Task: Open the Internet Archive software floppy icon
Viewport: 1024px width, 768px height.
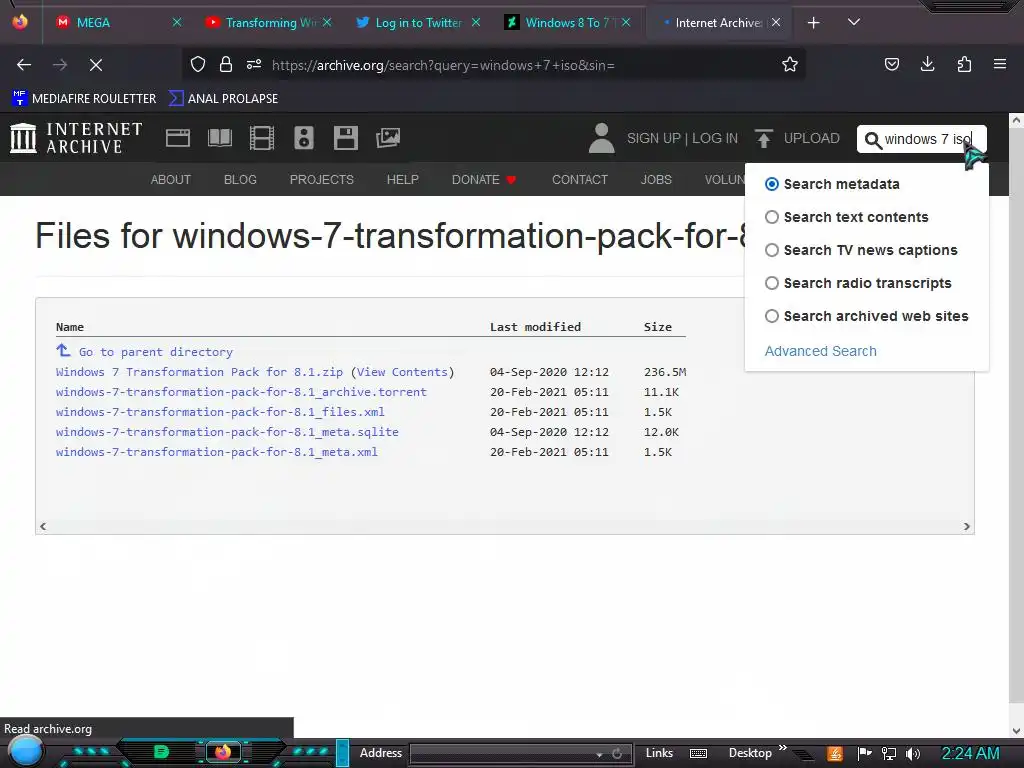Action: pos(345,138)
